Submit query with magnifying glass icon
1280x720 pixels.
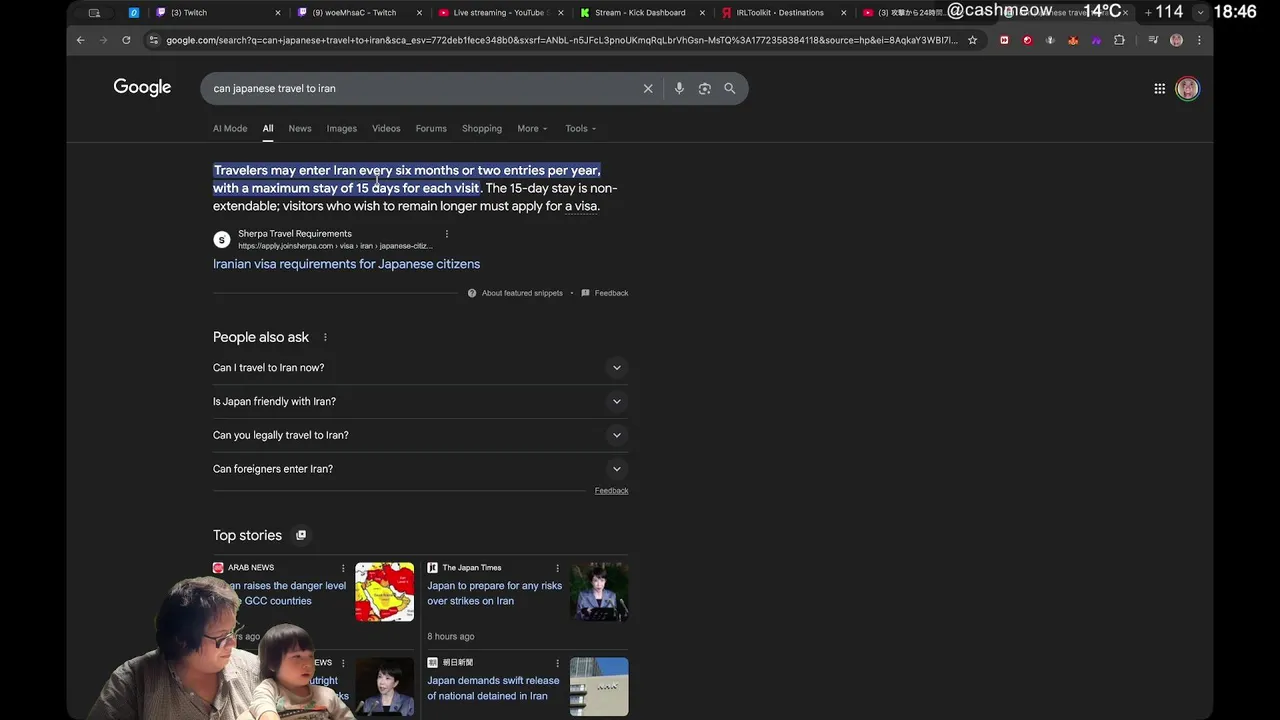pos(730,88)
